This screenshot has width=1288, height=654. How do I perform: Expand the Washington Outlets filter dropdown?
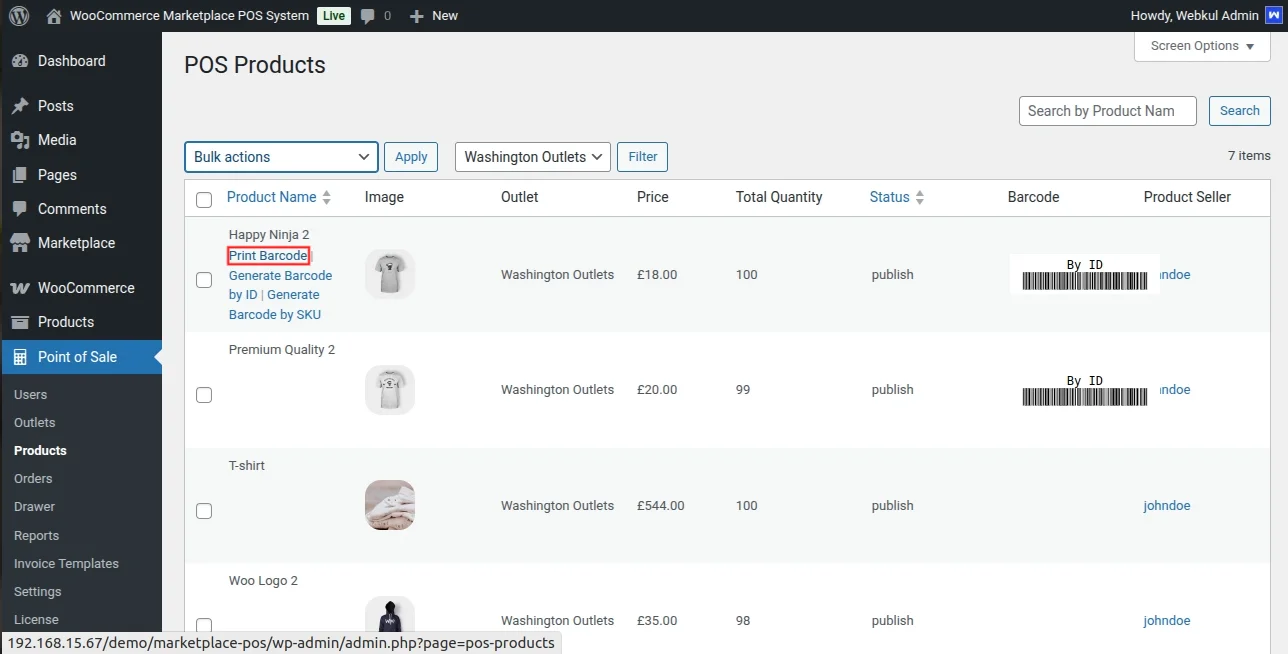click(532, 157)
